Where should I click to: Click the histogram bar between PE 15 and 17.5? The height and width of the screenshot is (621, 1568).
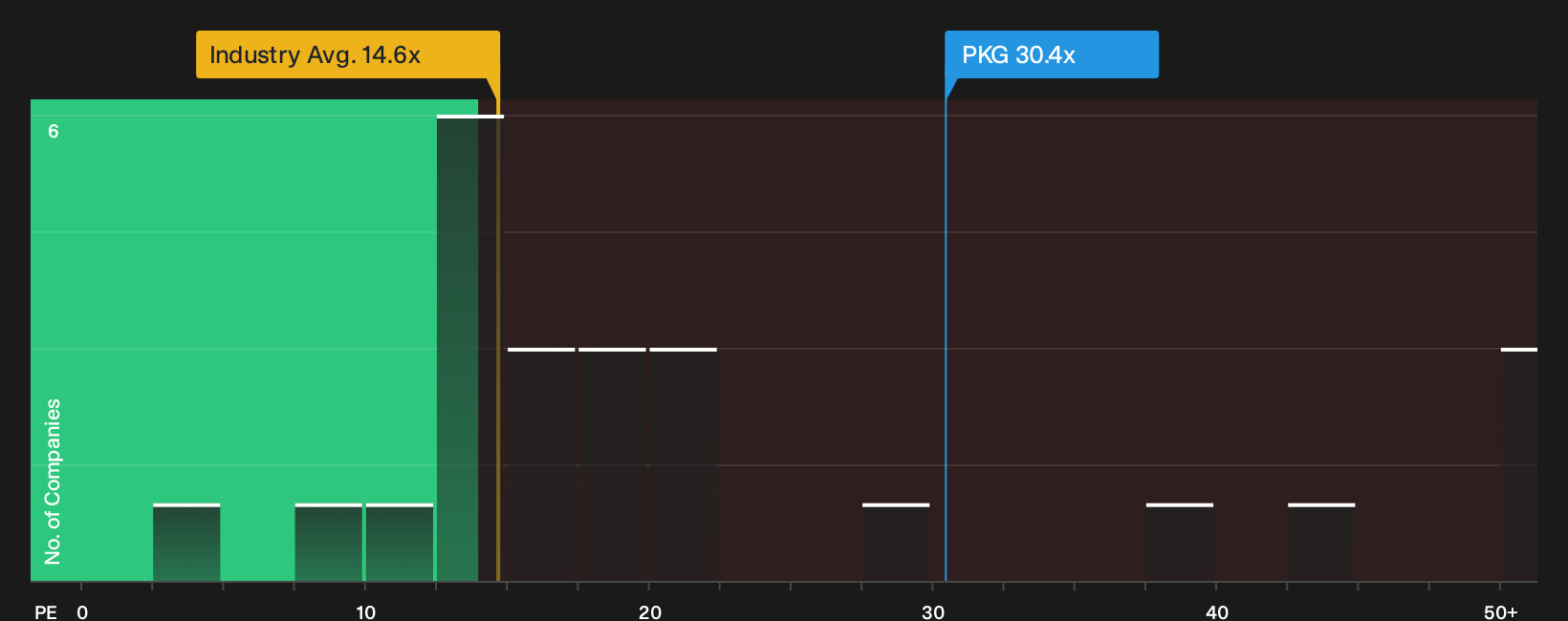pos(541,464)
